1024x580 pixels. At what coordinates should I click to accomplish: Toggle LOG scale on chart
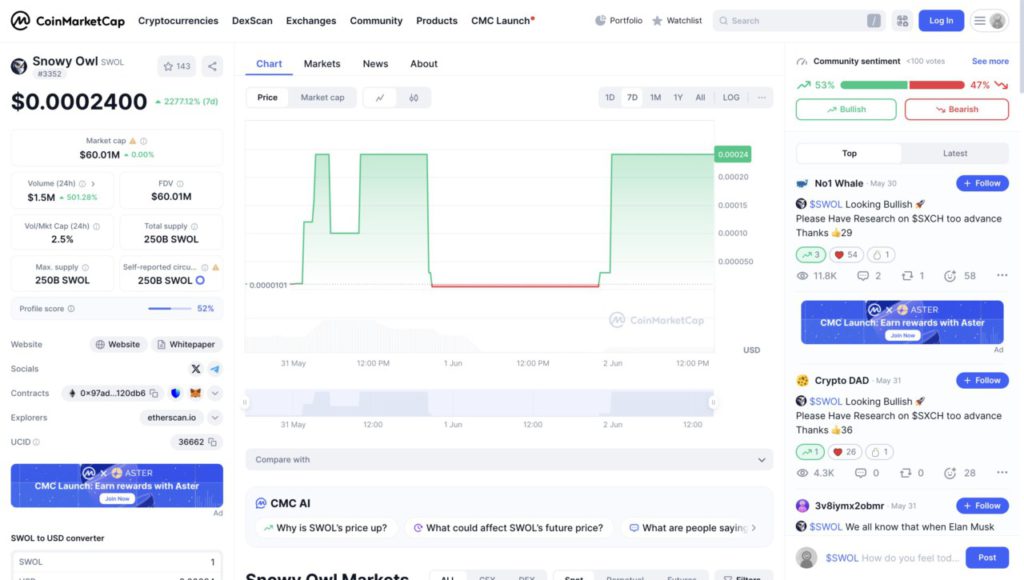point(731,97)
